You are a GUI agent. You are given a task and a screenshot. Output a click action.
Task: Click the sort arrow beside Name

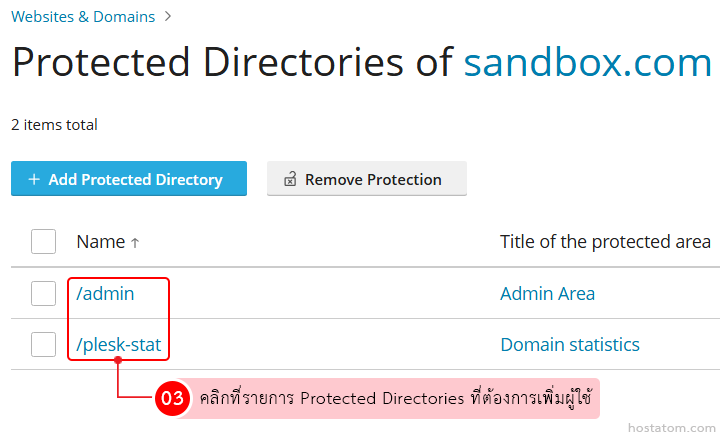pyautogui.click(x=136, y=242)
